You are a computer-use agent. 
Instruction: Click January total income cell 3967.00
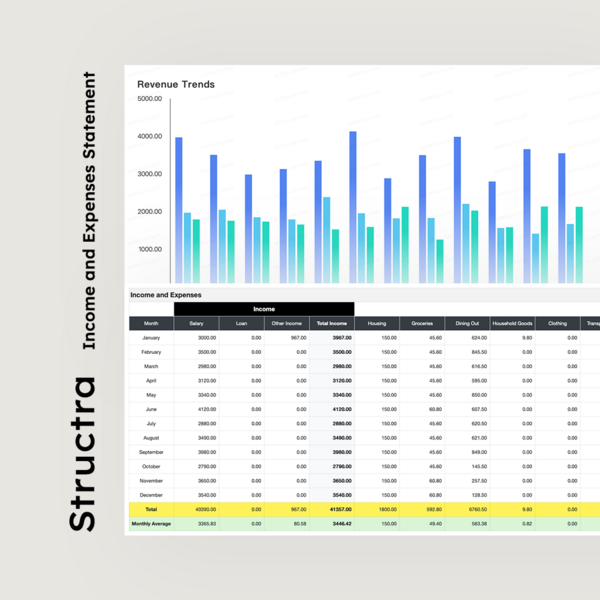pyautogui.click(x=332, y=338)
